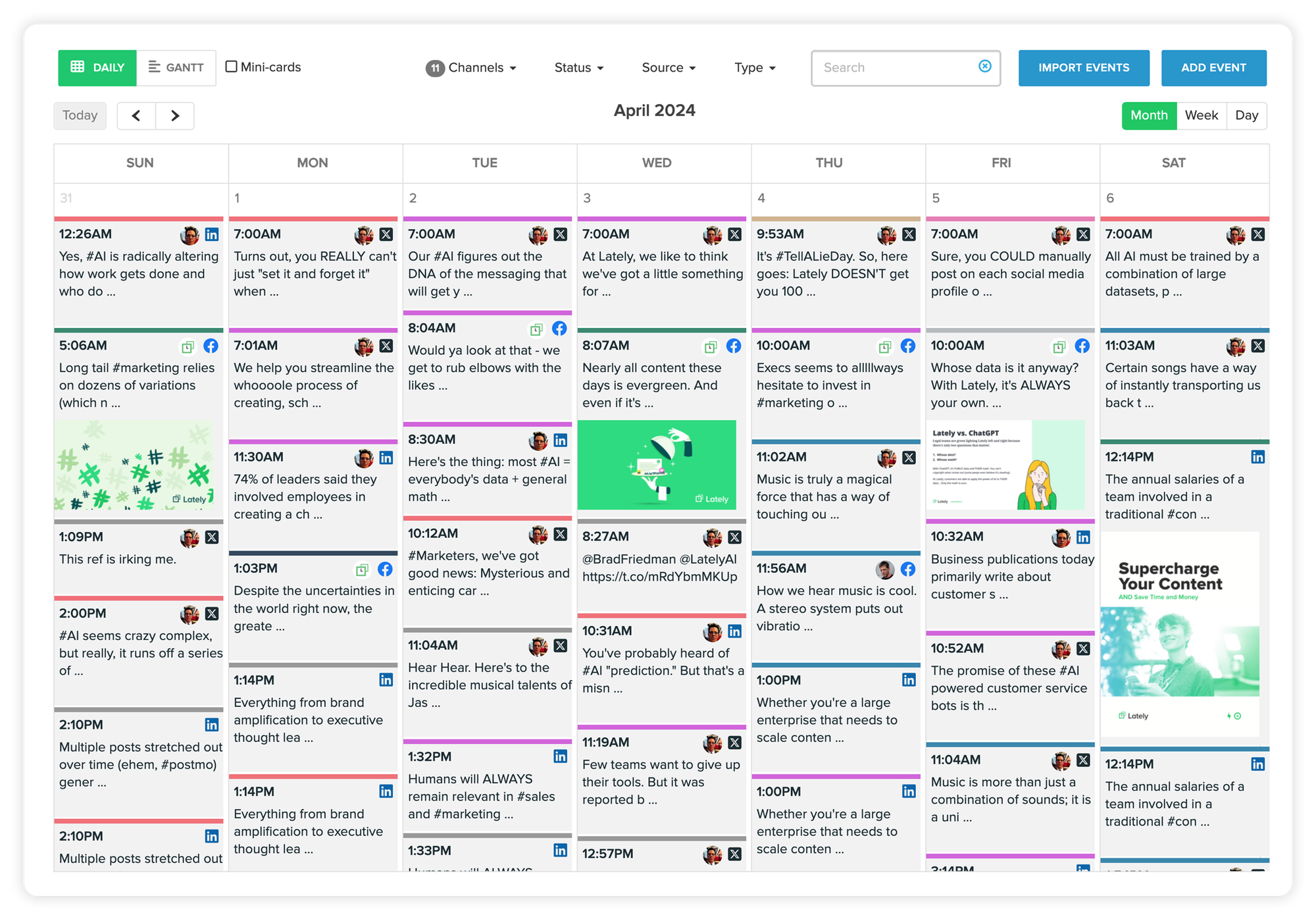Open the Source filter dropdown
Image resolution: width=1316 pixels, height=919 pixels.
coord(669,68)
